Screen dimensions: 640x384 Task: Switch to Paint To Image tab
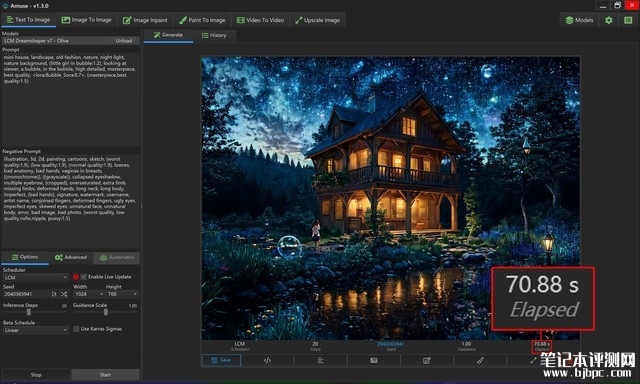click(x=202, y=20)
